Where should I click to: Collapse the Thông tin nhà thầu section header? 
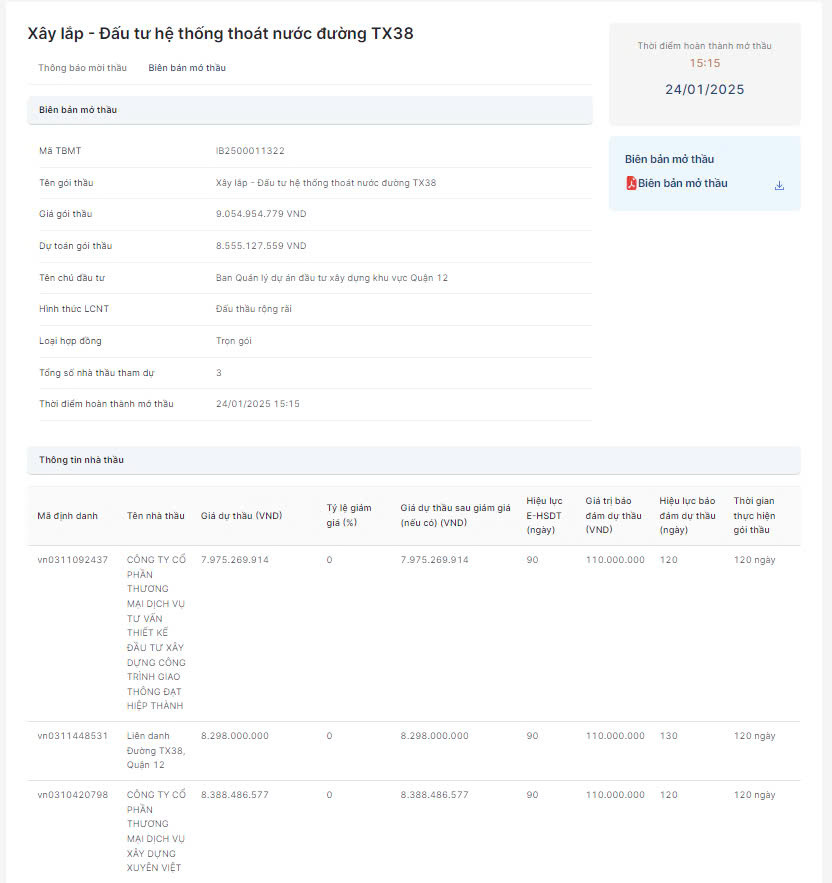pyautogui.click(x=413, y=460)
